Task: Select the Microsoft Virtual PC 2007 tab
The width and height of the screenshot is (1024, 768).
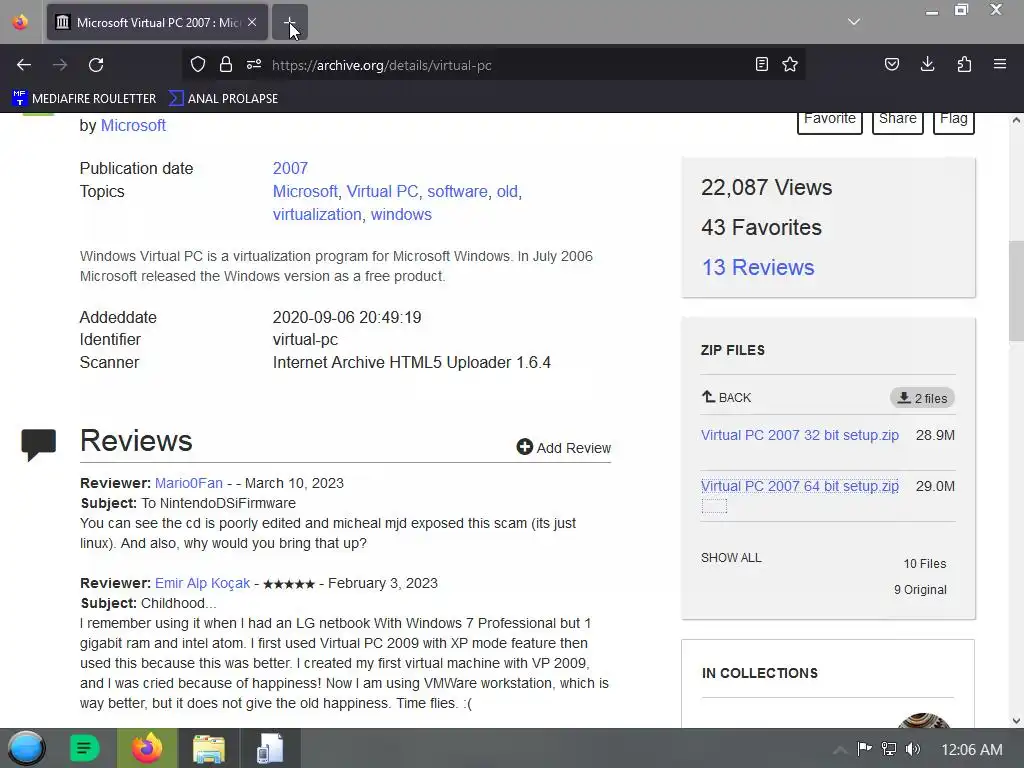Action: pyautogui.click(x=157, y=22)
